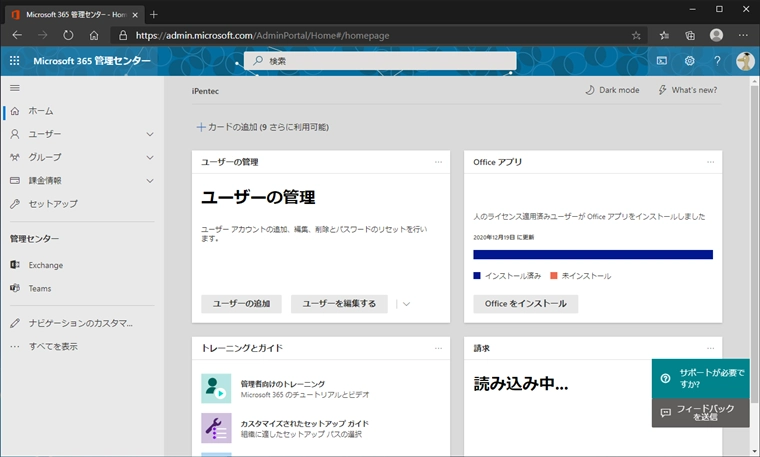760x457 pixels.
Task: Open browser profile icon
Action: (x=716, y=35)
